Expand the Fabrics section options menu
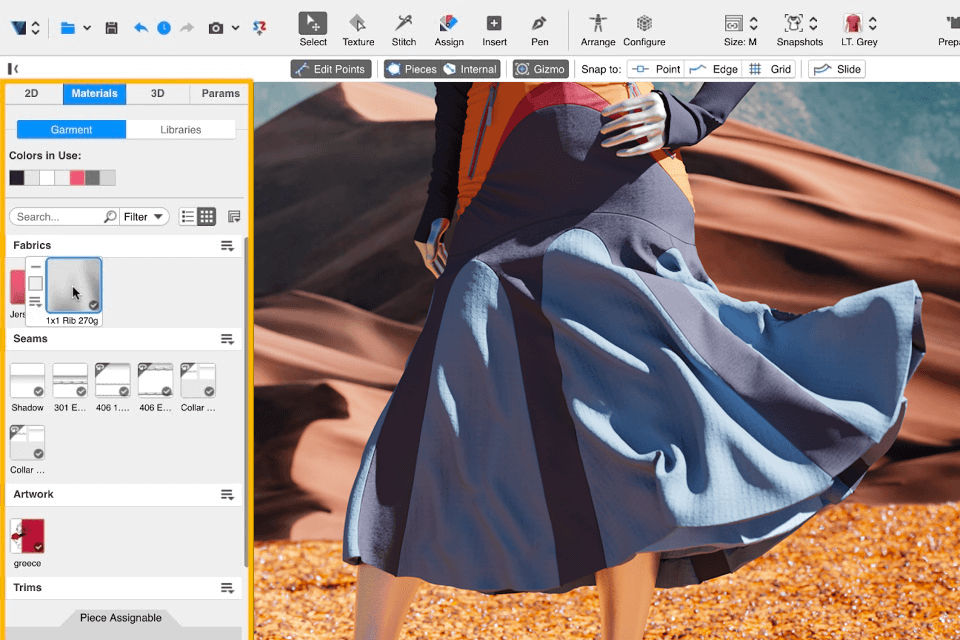Image resolution: width=960 pixels, height=640 pixels. click(227, 246)
